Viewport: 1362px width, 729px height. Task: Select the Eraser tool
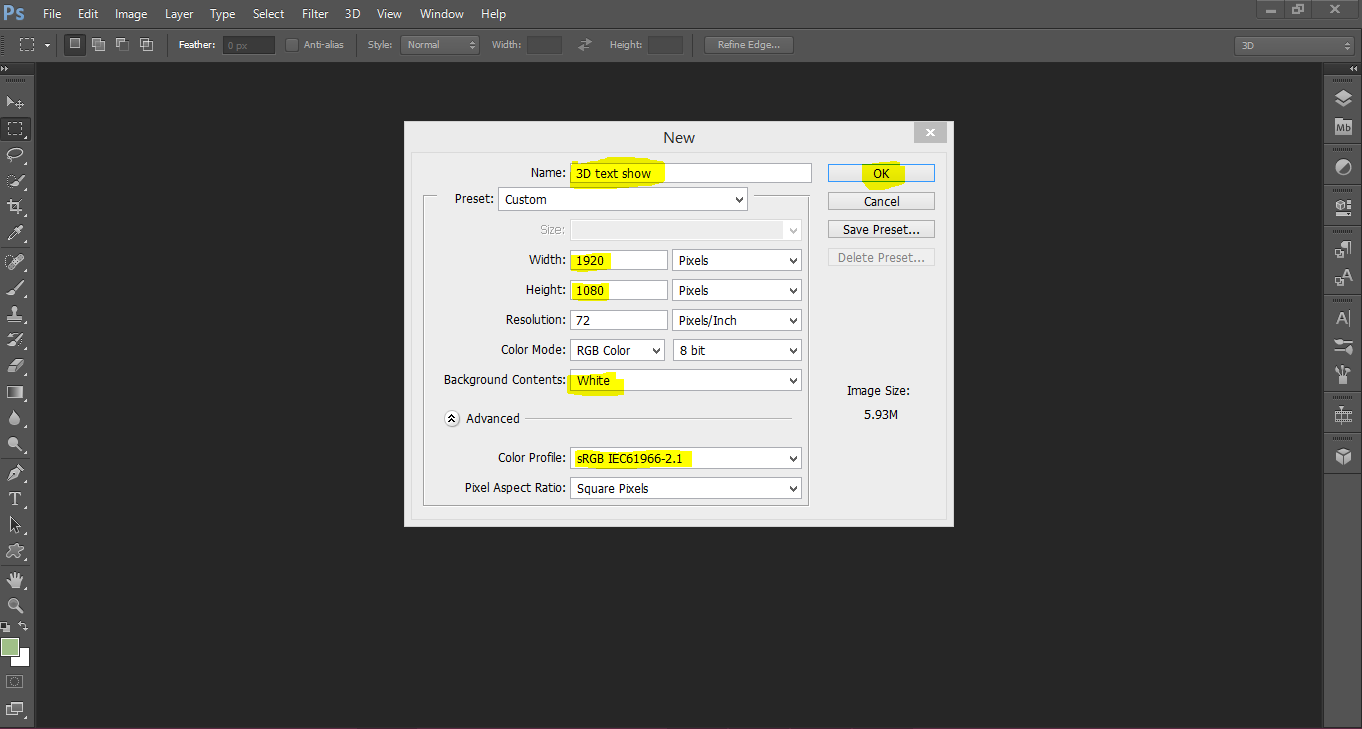15,366
